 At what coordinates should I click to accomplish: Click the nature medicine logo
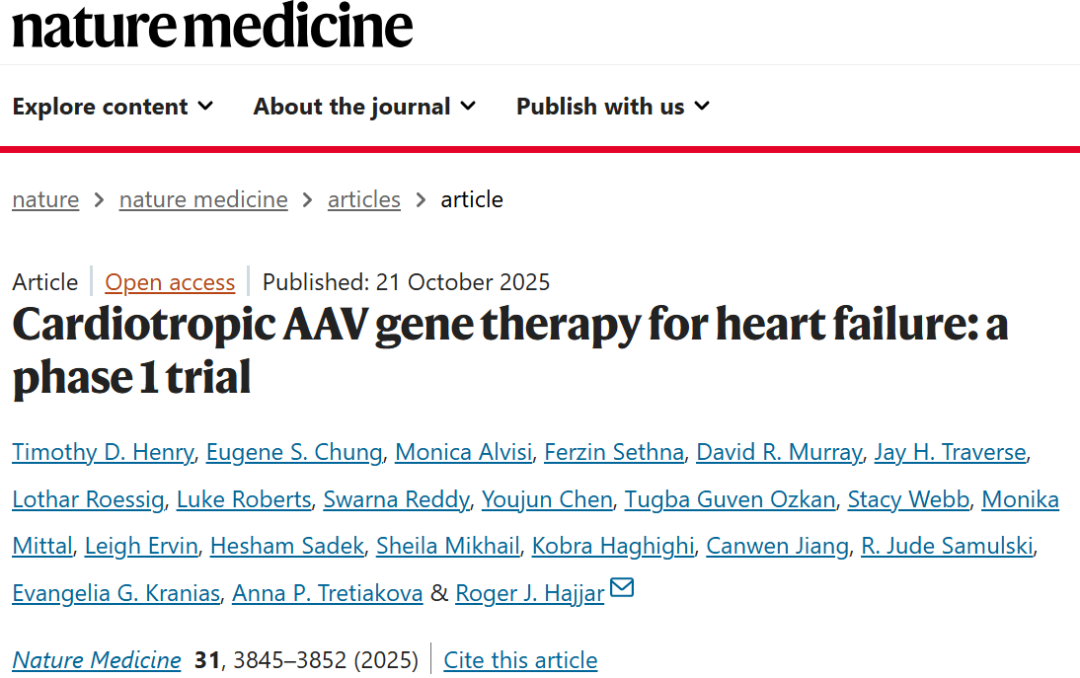click(212, 27)
